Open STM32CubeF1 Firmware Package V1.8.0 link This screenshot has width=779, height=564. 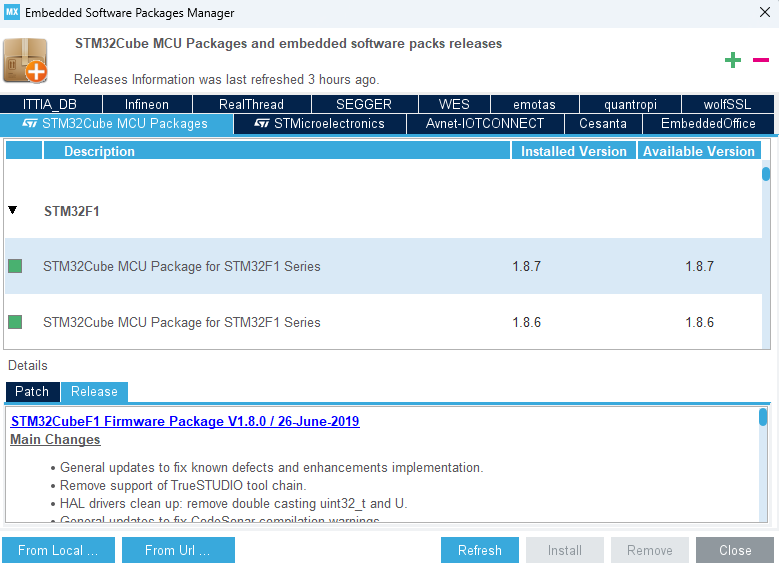tap(185, 421)
